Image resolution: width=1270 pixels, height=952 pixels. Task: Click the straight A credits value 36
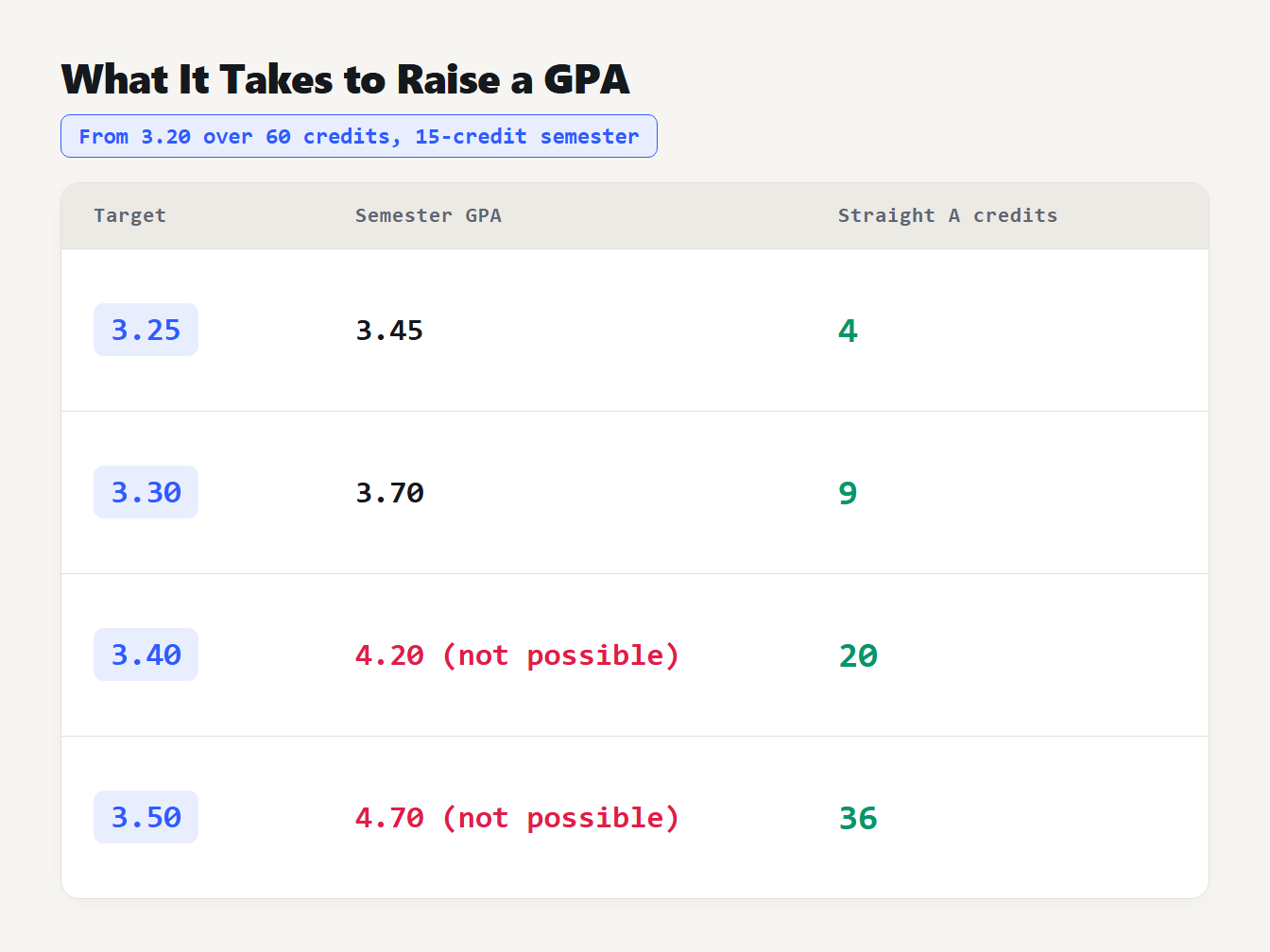[858, 818]
